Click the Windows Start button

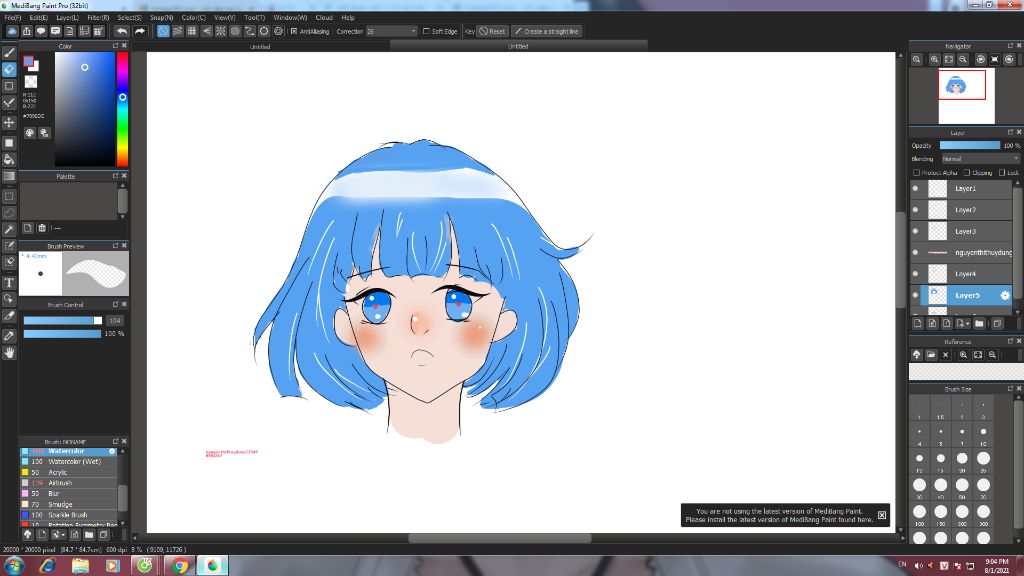14,566
